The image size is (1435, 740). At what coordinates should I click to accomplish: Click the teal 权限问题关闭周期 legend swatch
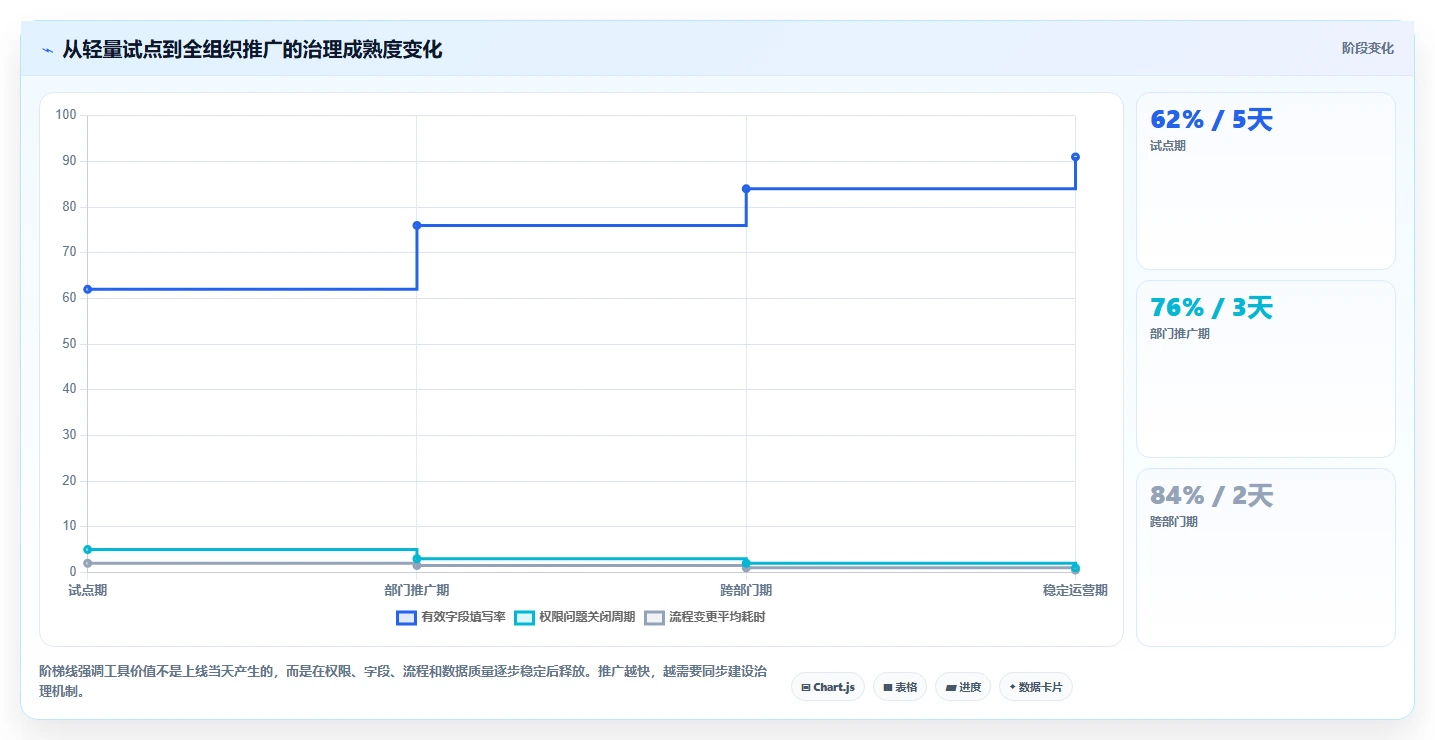click(524, 617)
